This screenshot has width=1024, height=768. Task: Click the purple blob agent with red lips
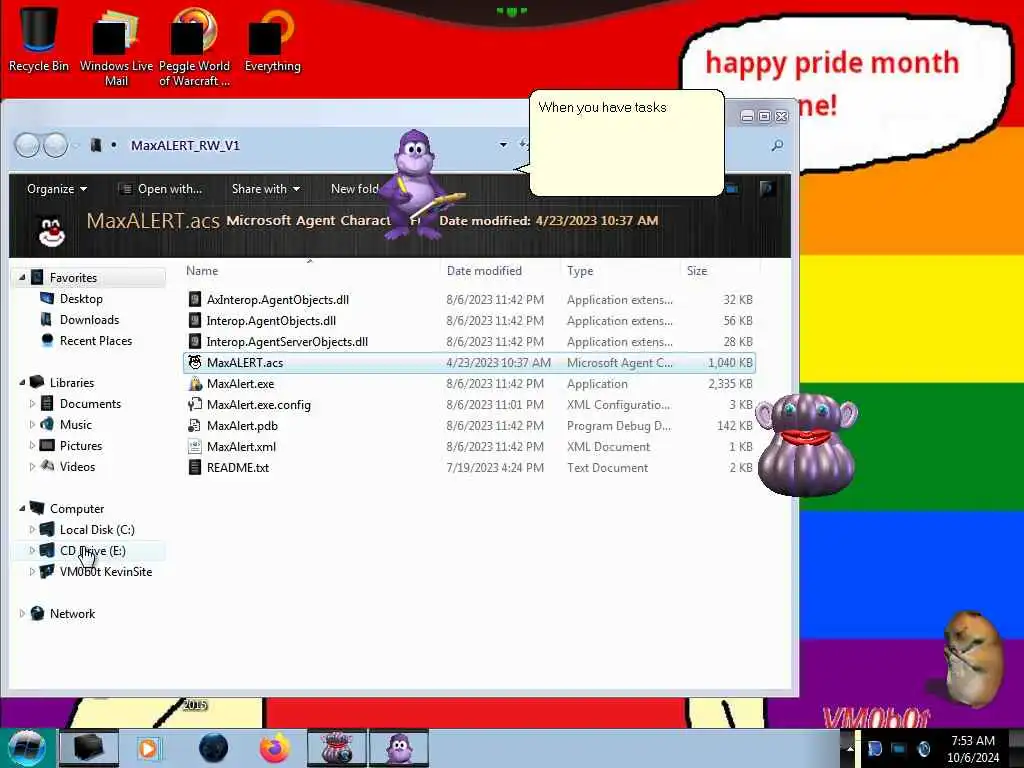(x=807, y=444)
